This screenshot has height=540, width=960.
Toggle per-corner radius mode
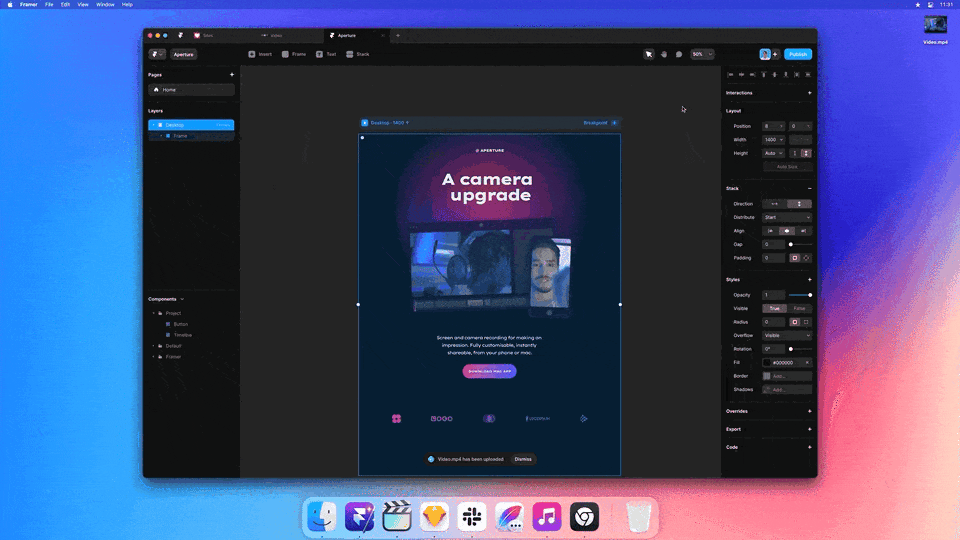(806, 322)
